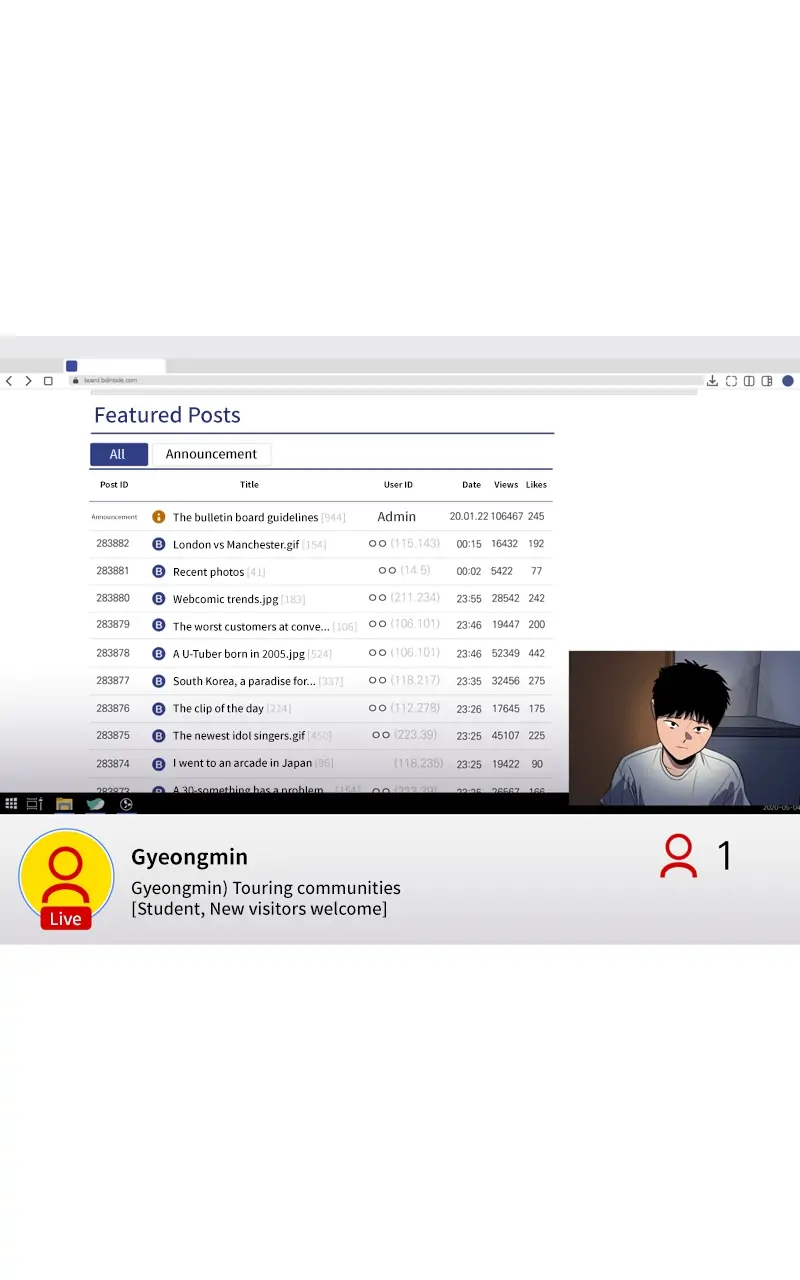Click the blue profile circle in toolbar
Viewport: 800px width, 1280px height.
(x=788, y=381)
